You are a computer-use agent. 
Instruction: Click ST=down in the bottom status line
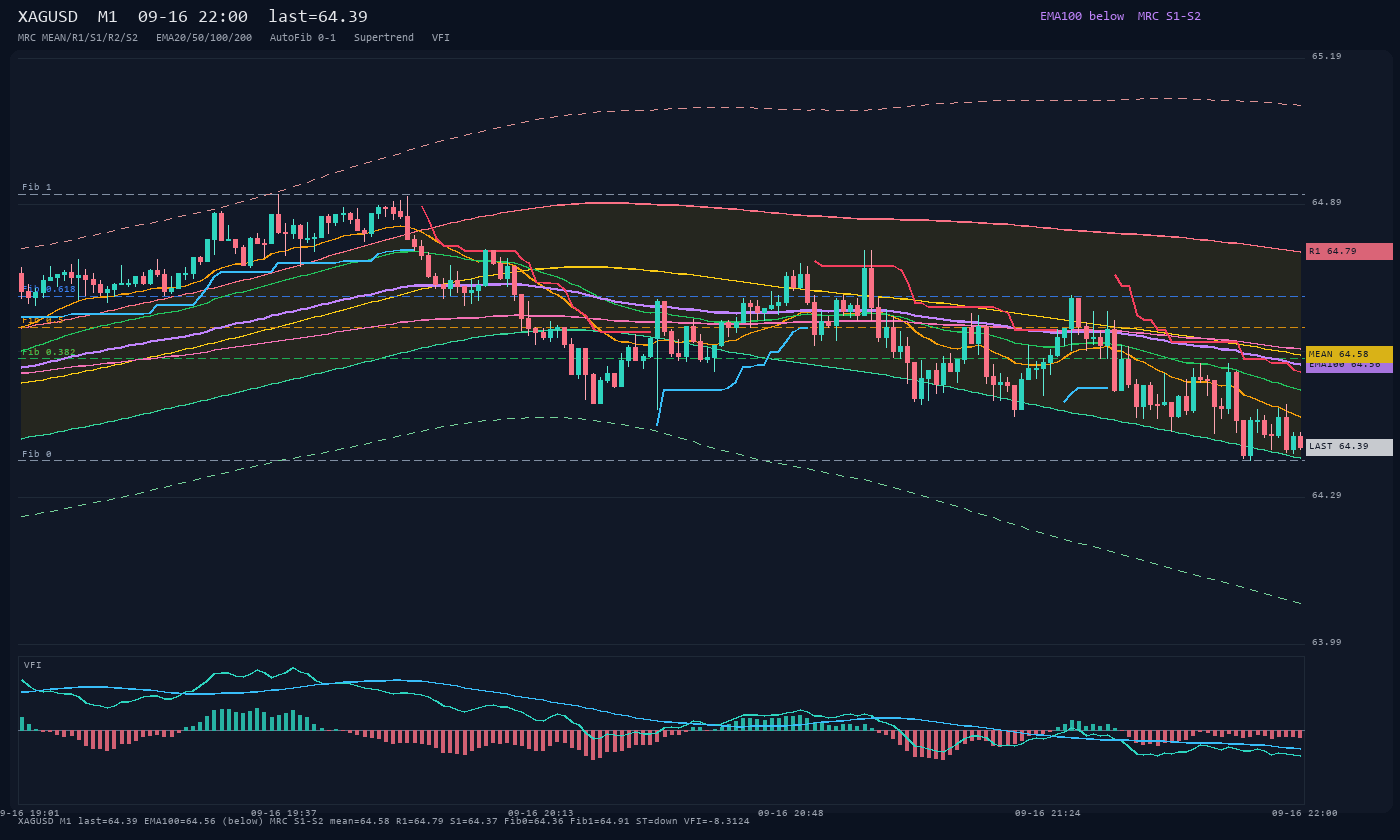pos(657,821)
